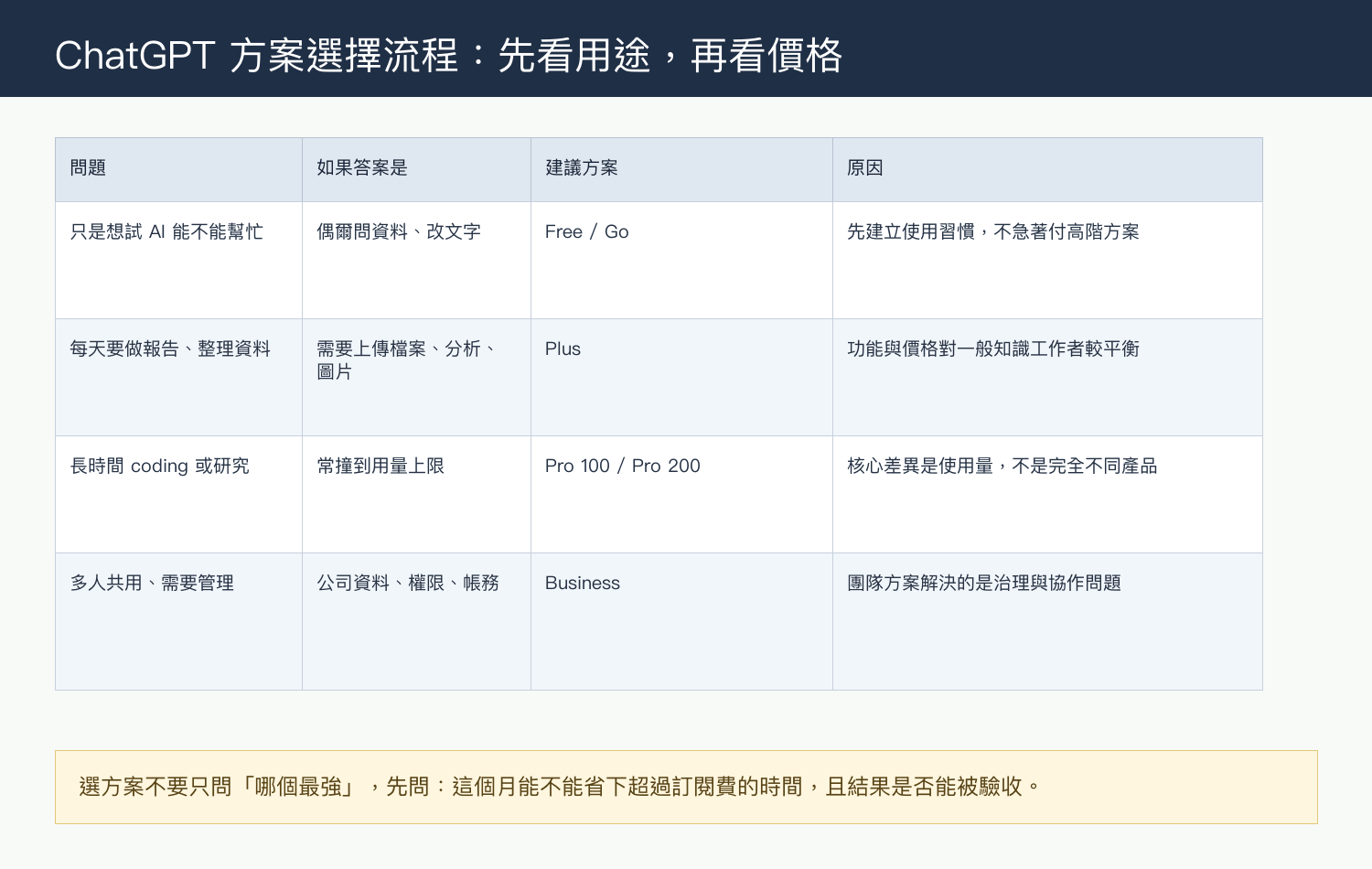Click the cell '功能與價格對一般知識工作者較平衡'
Viewport: 1372px width, 869px height.
[x=1047, y=377]
